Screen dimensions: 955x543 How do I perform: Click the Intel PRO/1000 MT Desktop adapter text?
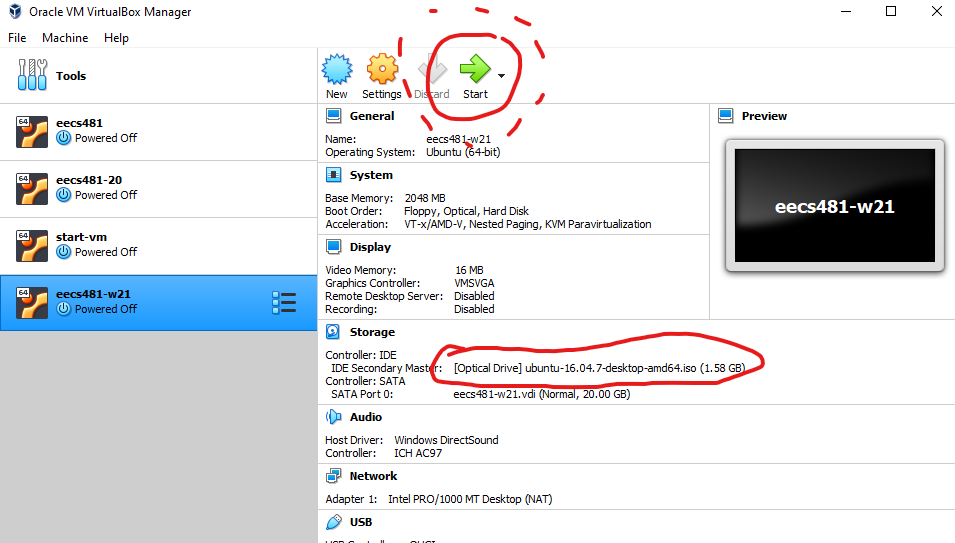pos(470,499)
